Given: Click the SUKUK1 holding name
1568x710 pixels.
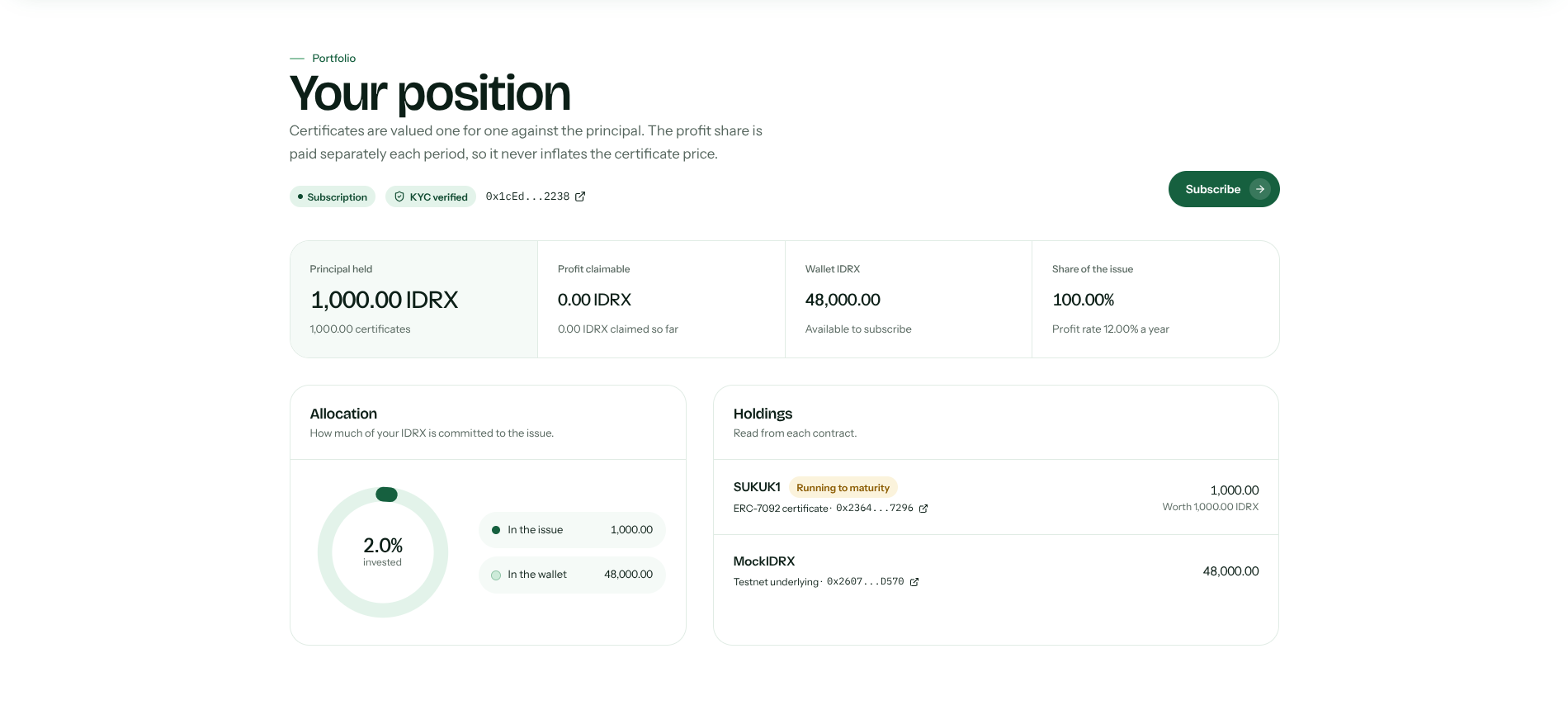Looking at the screenshot, I should [757, 487].
